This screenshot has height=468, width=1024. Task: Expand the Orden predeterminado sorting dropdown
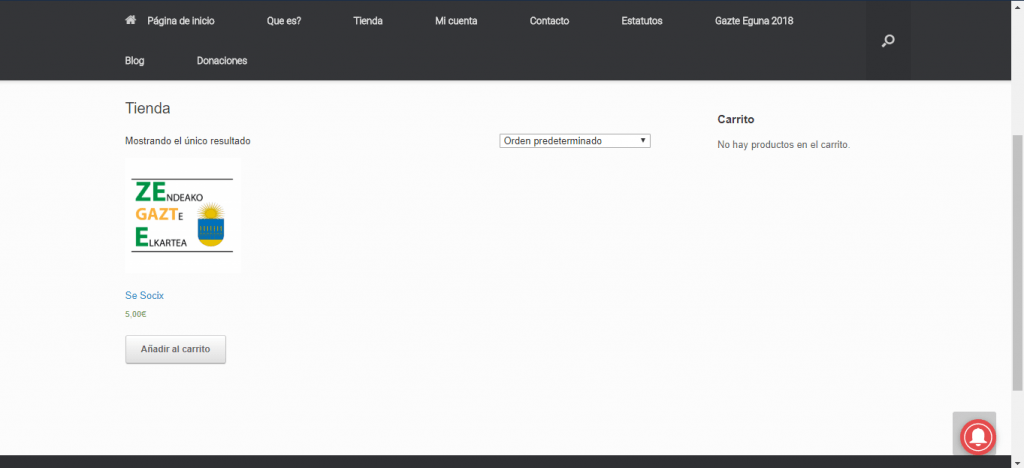pos(575,141)
